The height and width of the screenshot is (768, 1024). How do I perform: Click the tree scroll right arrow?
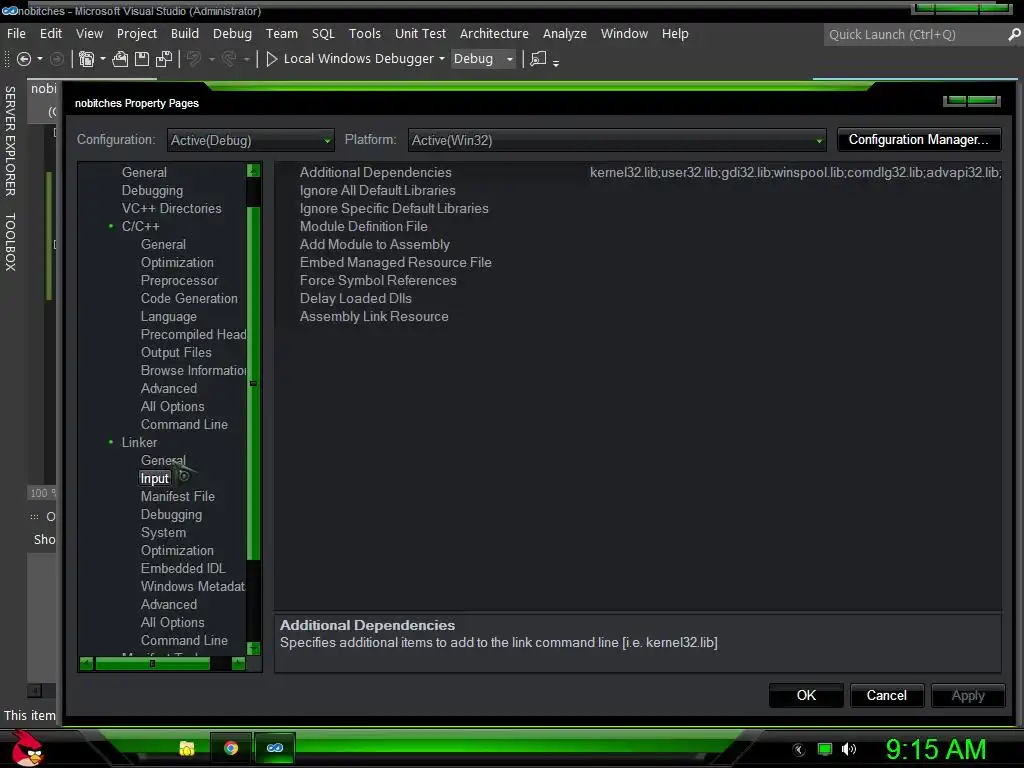[238, 664]
